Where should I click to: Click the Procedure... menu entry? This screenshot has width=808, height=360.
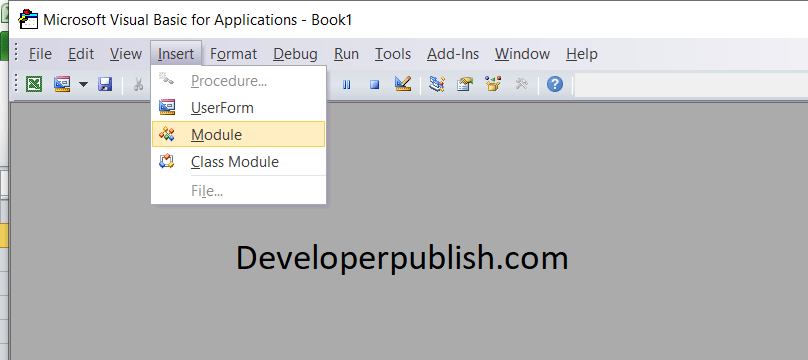239,81
